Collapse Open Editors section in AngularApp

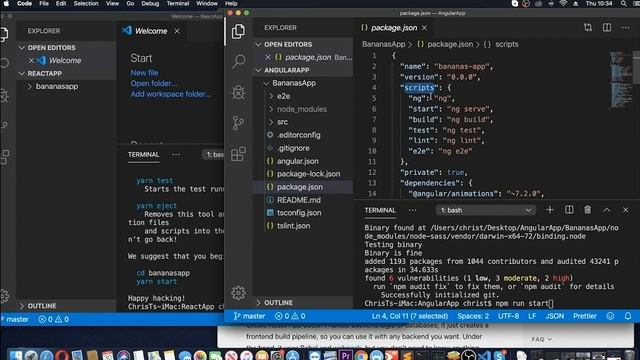(303, 44)
